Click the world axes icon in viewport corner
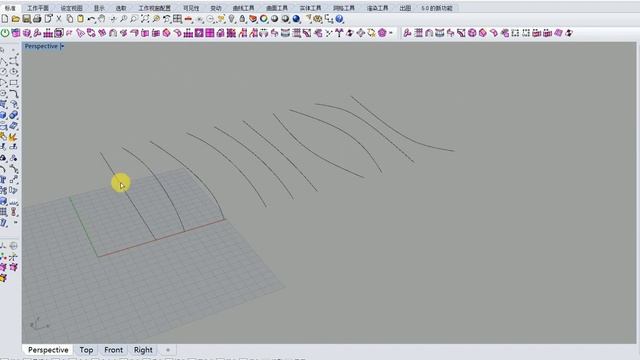 point(39,323)
